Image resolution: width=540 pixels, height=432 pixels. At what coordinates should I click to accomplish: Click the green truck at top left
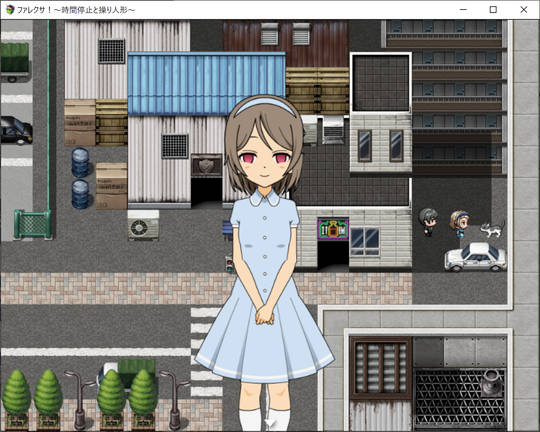14,62
